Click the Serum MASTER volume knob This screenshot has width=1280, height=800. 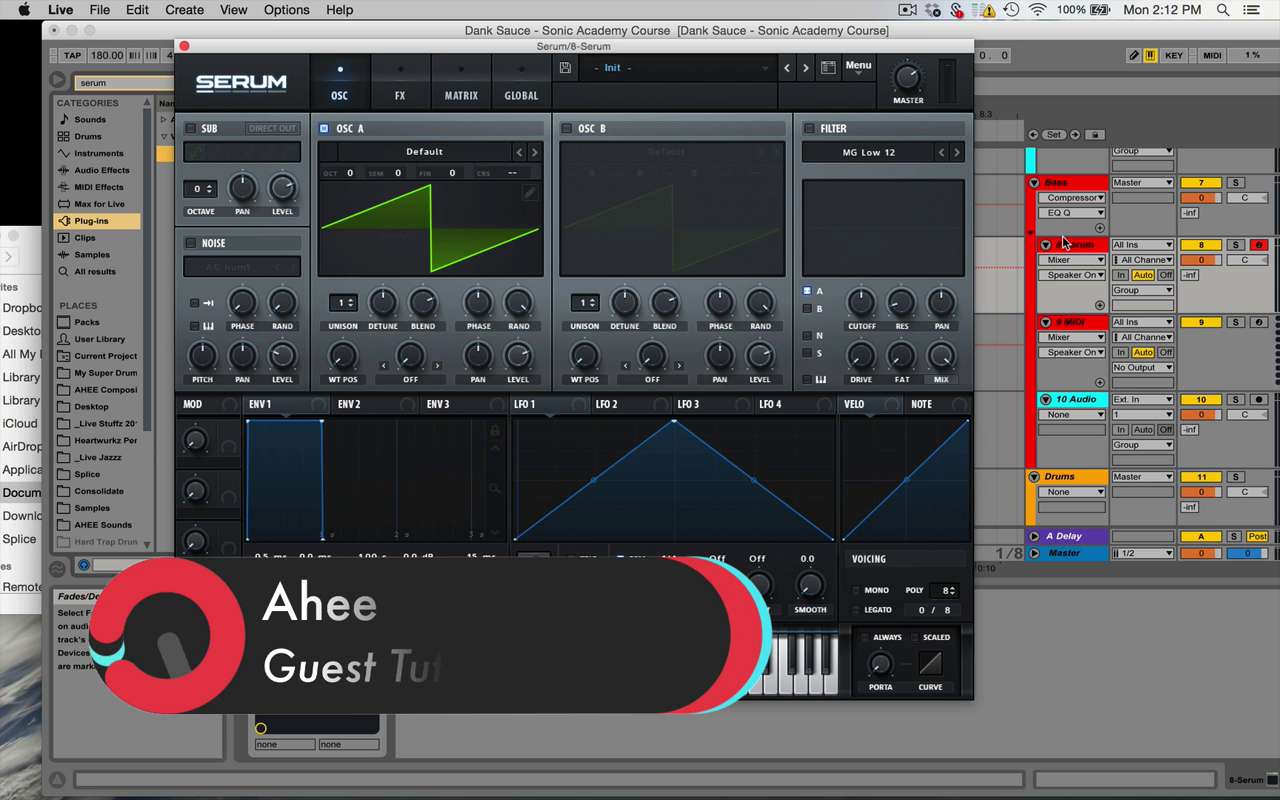point(908,77)
